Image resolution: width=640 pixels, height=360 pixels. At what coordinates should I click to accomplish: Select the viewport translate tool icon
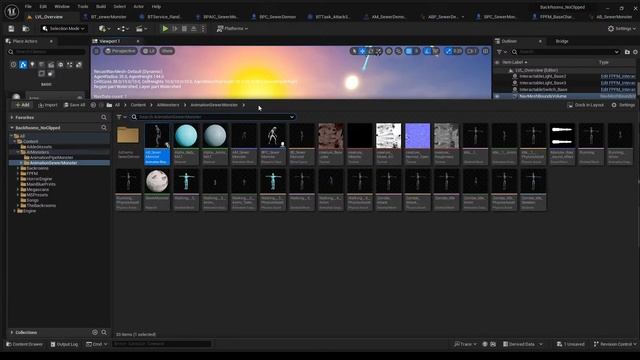point(362,51)
